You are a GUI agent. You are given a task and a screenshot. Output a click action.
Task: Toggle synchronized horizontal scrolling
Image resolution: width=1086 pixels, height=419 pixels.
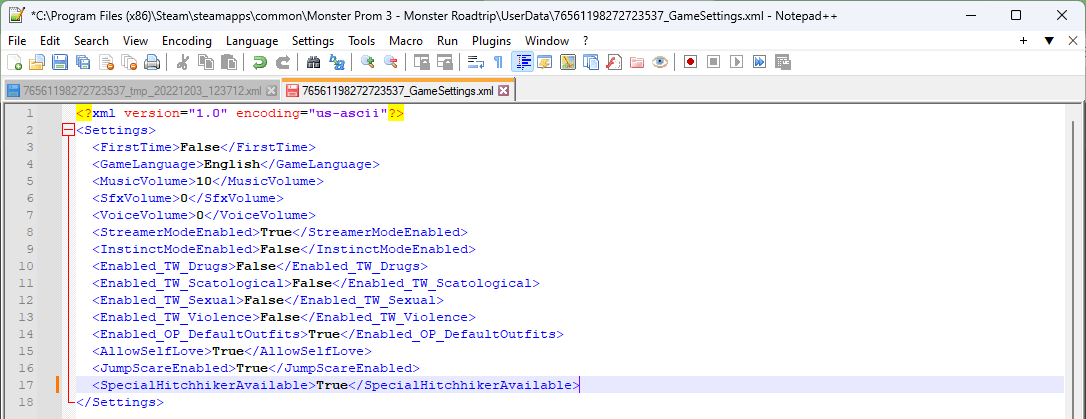click(445, 63)
